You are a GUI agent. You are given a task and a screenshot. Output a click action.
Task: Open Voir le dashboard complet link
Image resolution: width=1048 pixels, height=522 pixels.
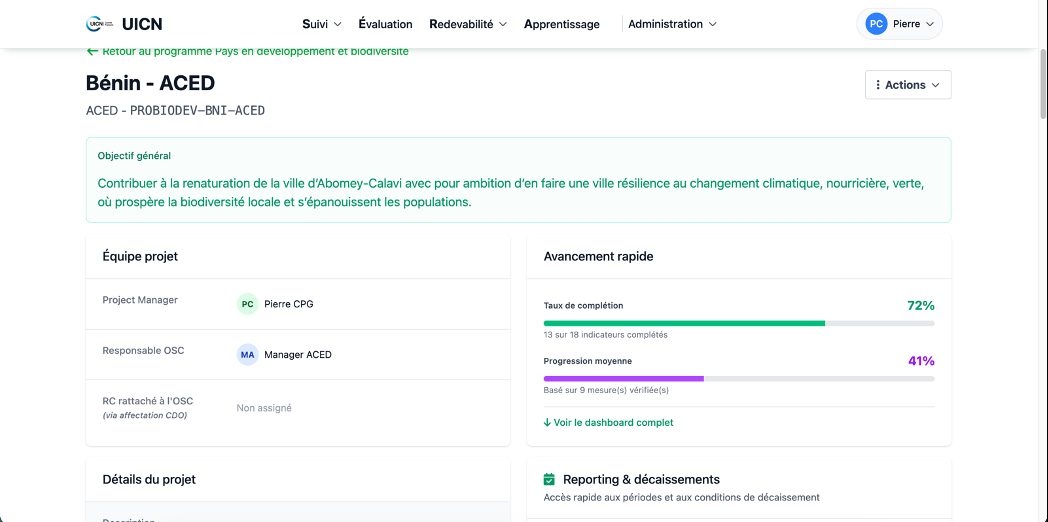pyautogui.click(x=609, y=422)
